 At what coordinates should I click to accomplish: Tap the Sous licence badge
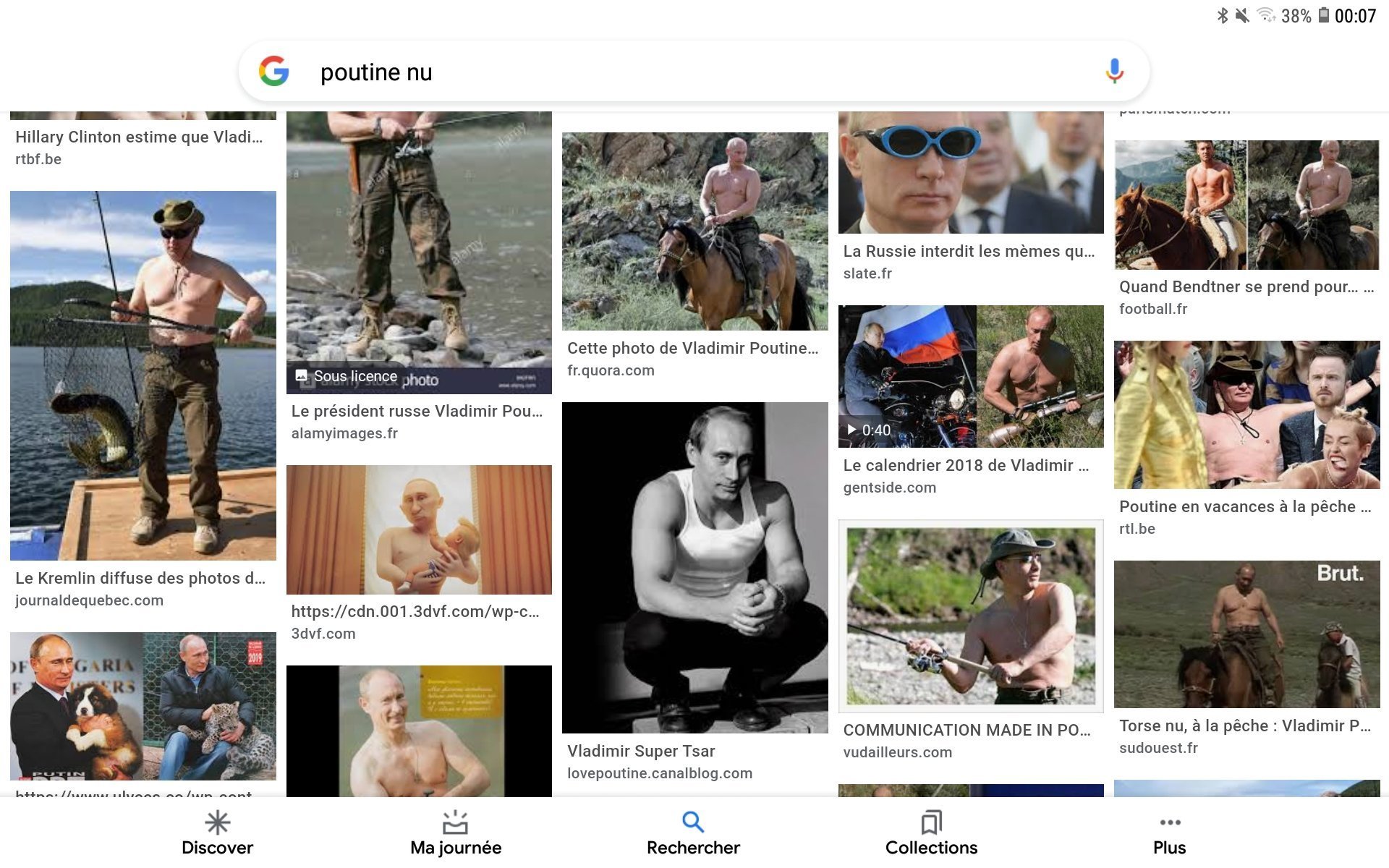(347, 376)
